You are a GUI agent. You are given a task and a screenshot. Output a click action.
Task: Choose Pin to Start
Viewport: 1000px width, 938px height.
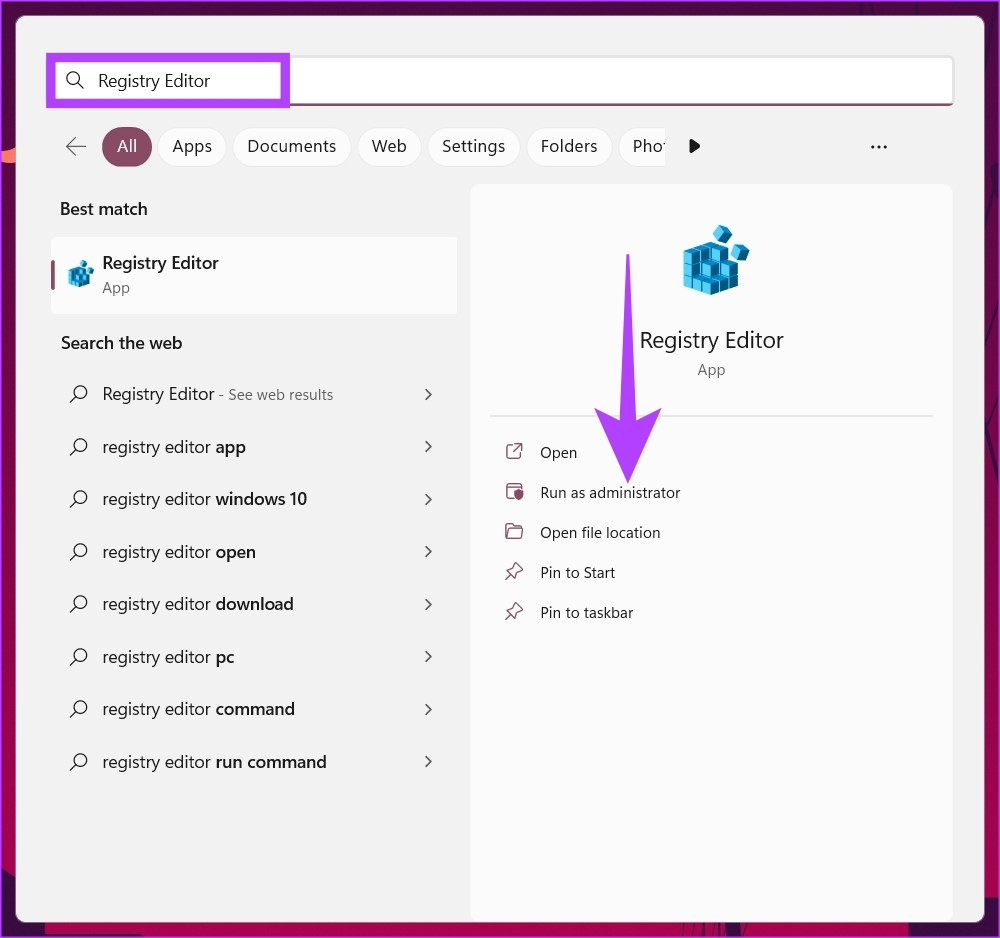coord(577,573)
